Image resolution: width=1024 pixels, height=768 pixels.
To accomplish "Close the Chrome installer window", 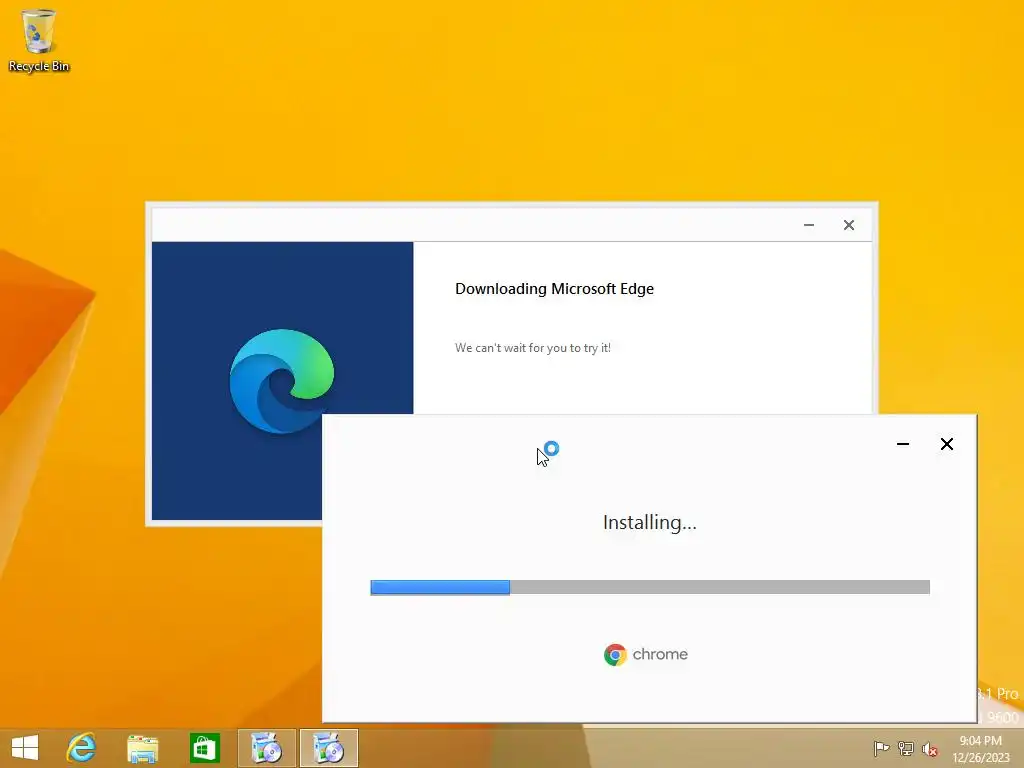I will (946, 444).
